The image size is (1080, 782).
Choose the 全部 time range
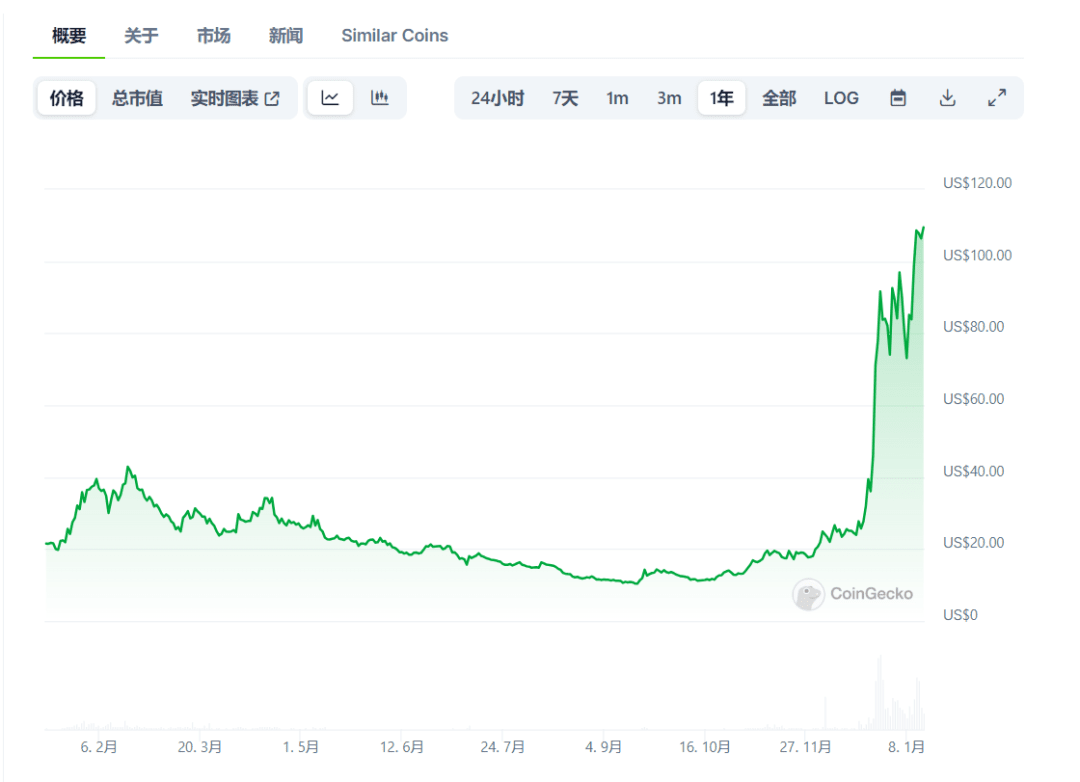[779, 98]
